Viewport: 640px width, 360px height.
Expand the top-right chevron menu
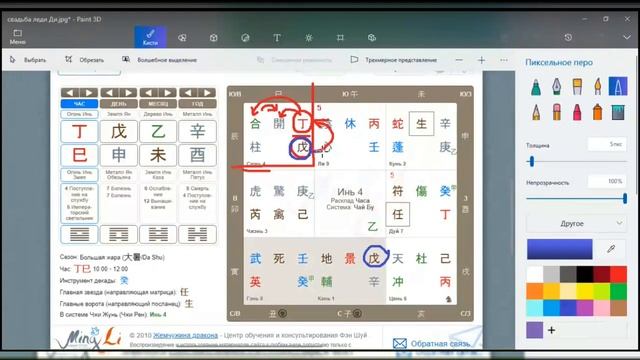[x=627, y=37]
